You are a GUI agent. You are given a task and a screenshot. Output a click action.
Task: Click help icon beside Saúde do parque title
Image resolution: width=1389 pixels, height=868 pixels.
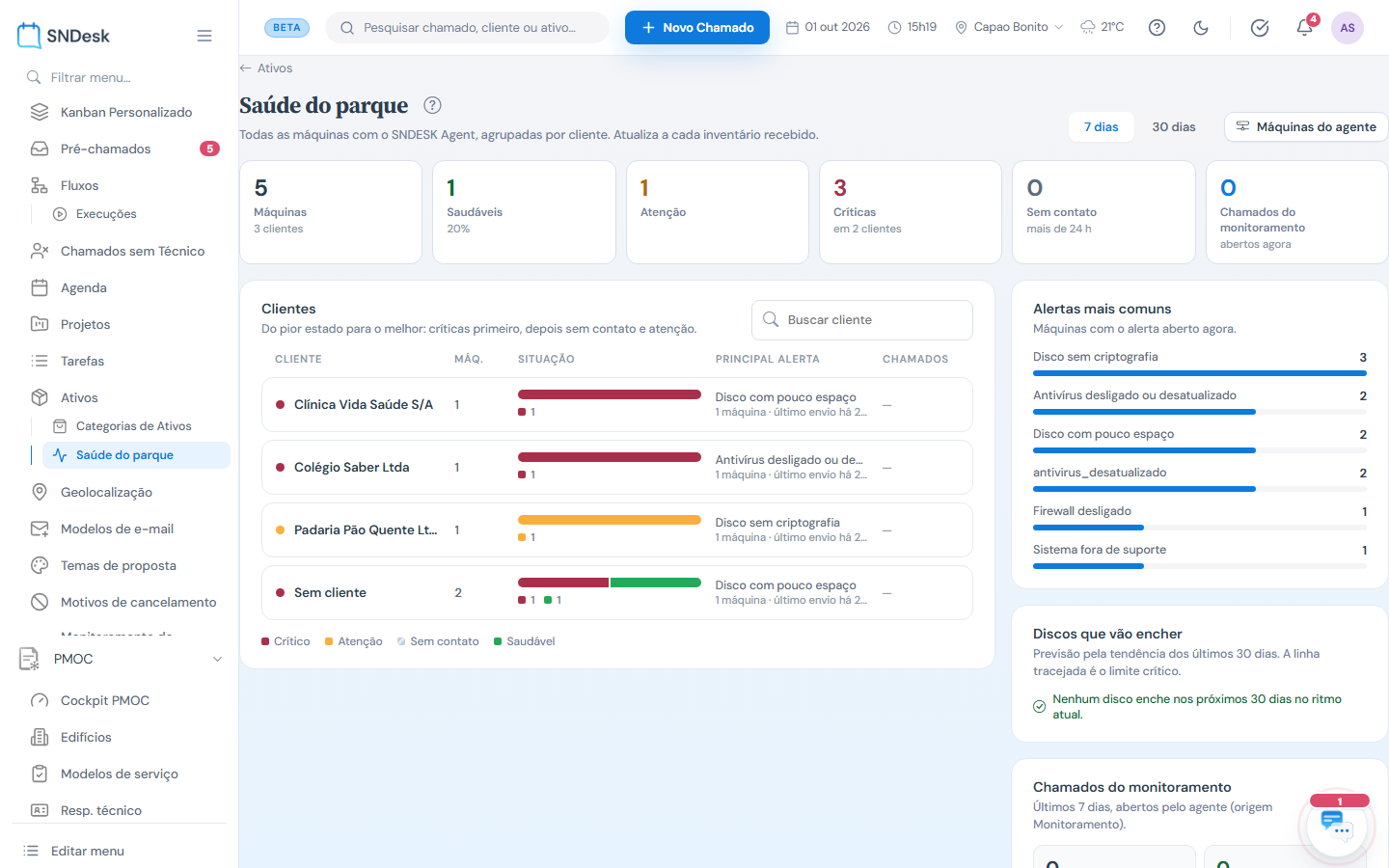tap(432, 105)
